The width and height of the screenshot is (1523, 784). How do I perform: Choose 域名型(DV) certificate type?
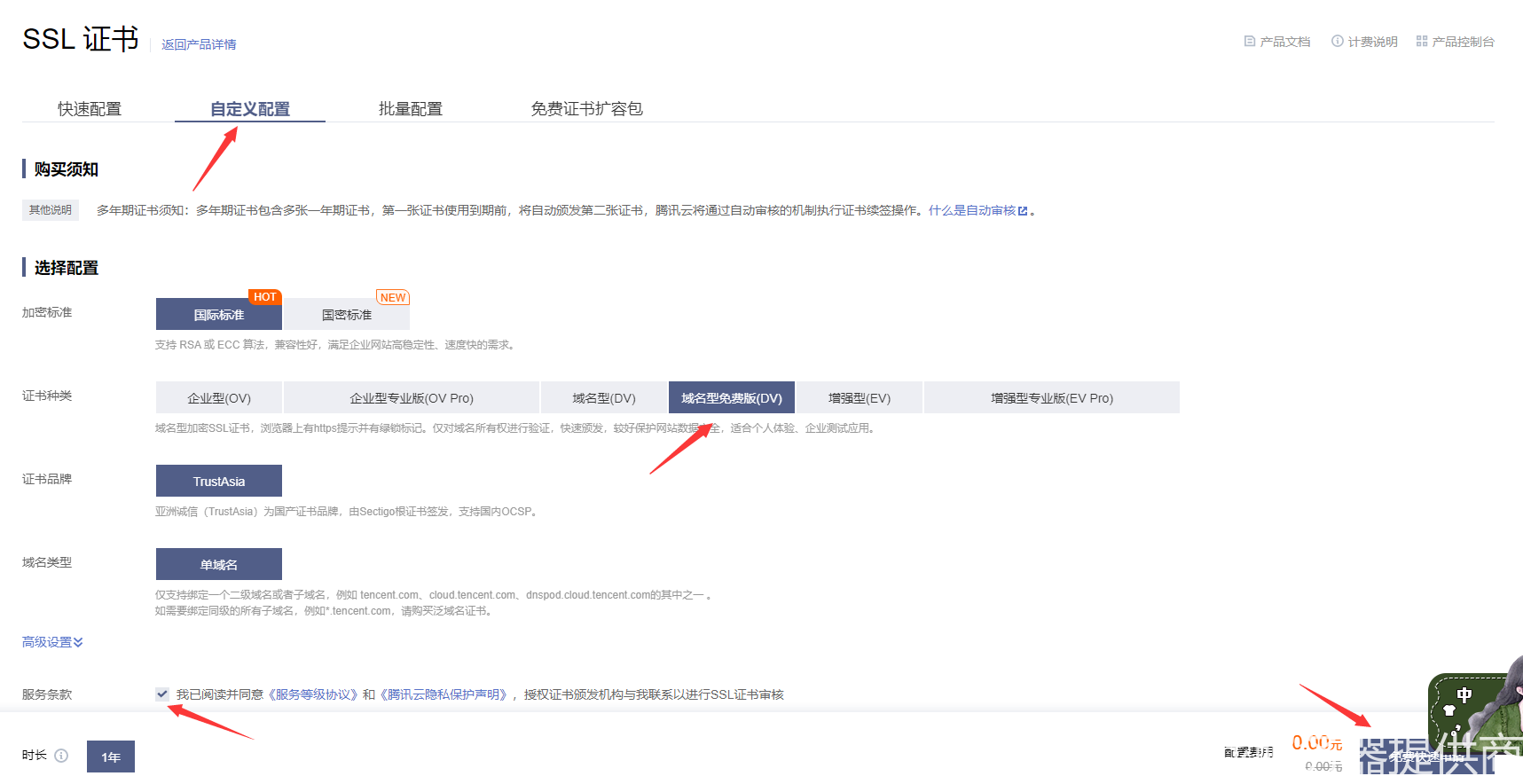(604, 397)
